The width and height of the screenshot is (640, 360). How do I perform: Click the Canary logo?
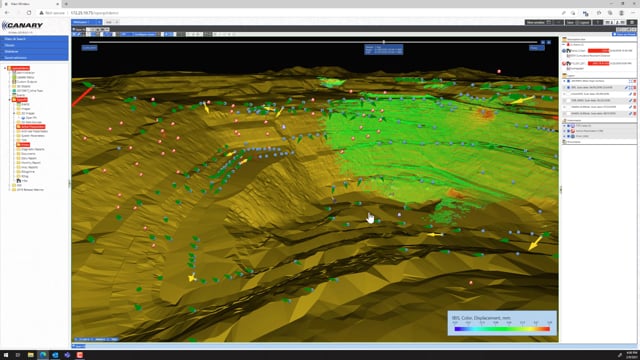[22, 26]
